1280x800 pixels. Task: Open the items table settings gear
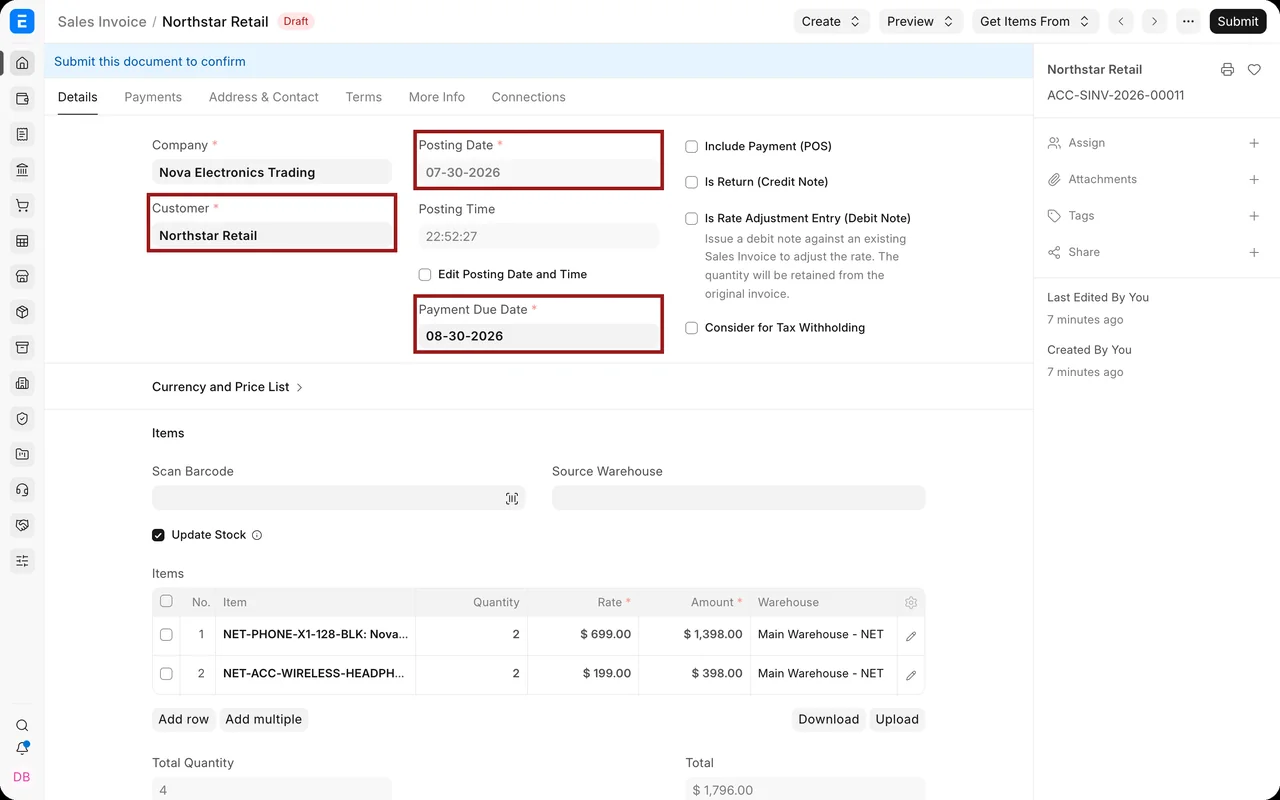tap(911, 603)
